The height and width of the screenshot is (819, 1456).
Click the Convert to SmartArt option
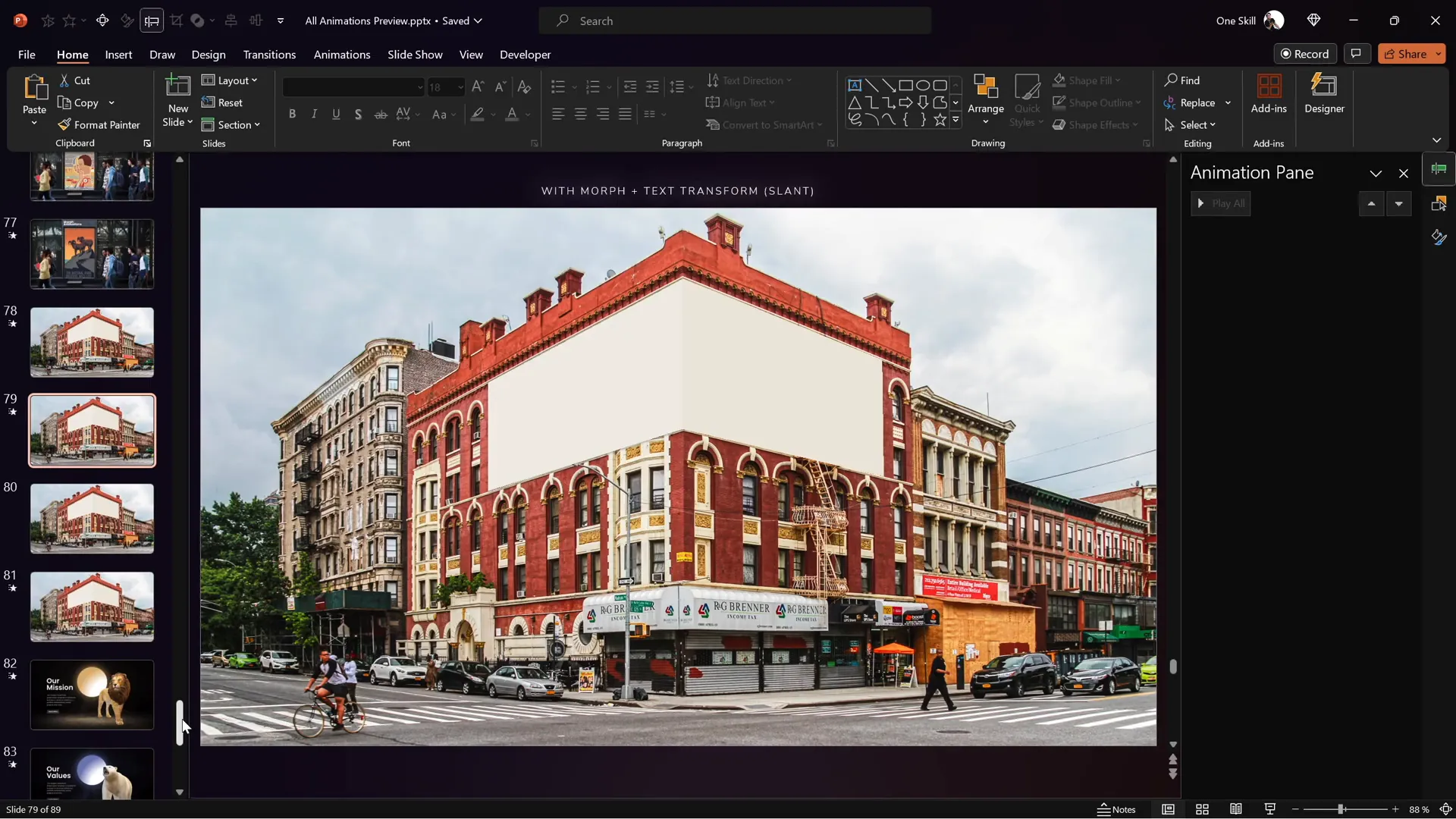[x=764, y=124]
